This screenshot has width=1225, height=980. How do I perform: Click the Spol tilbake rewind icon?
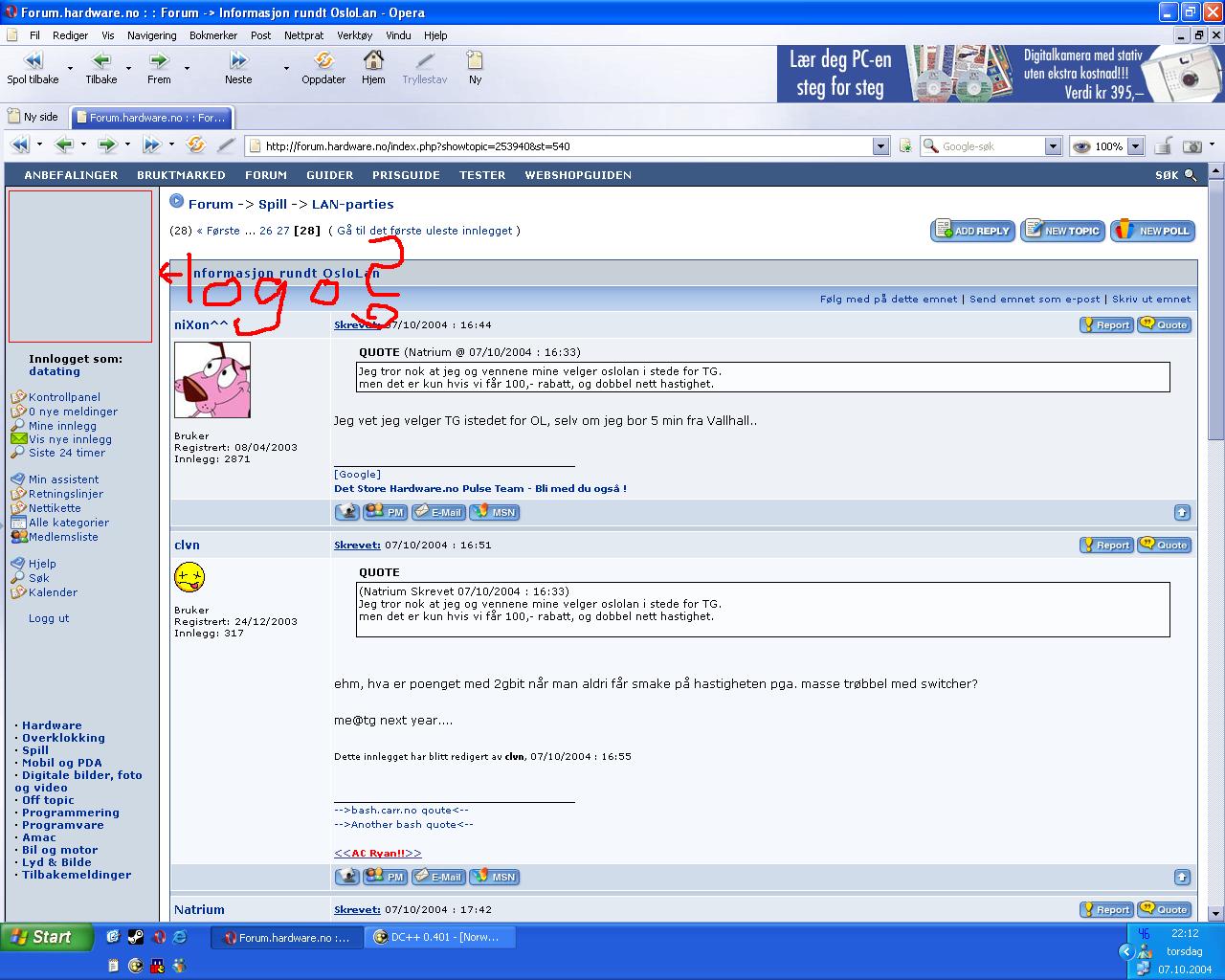(x=33, y=60)
